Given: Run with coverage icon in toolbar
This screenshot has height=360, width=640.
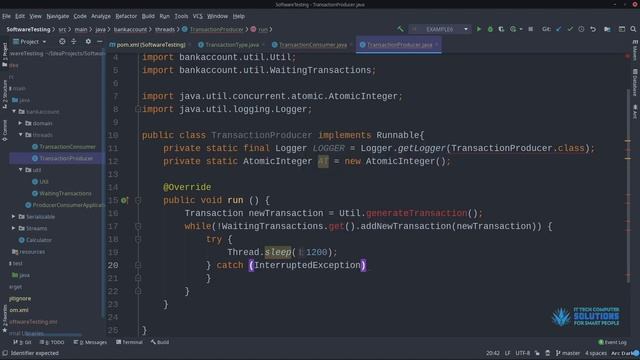Looking at the screenshot, I should pos(501,29).
